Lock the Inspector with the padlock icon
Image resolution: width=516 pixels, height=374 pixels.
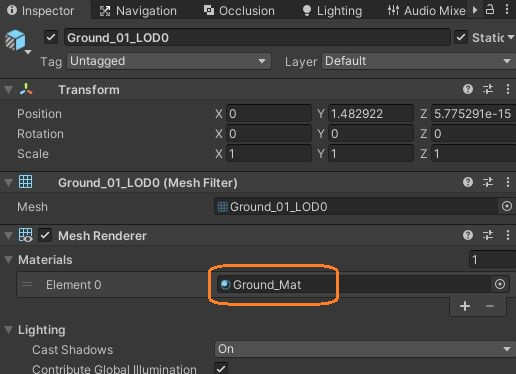point(489,10)
